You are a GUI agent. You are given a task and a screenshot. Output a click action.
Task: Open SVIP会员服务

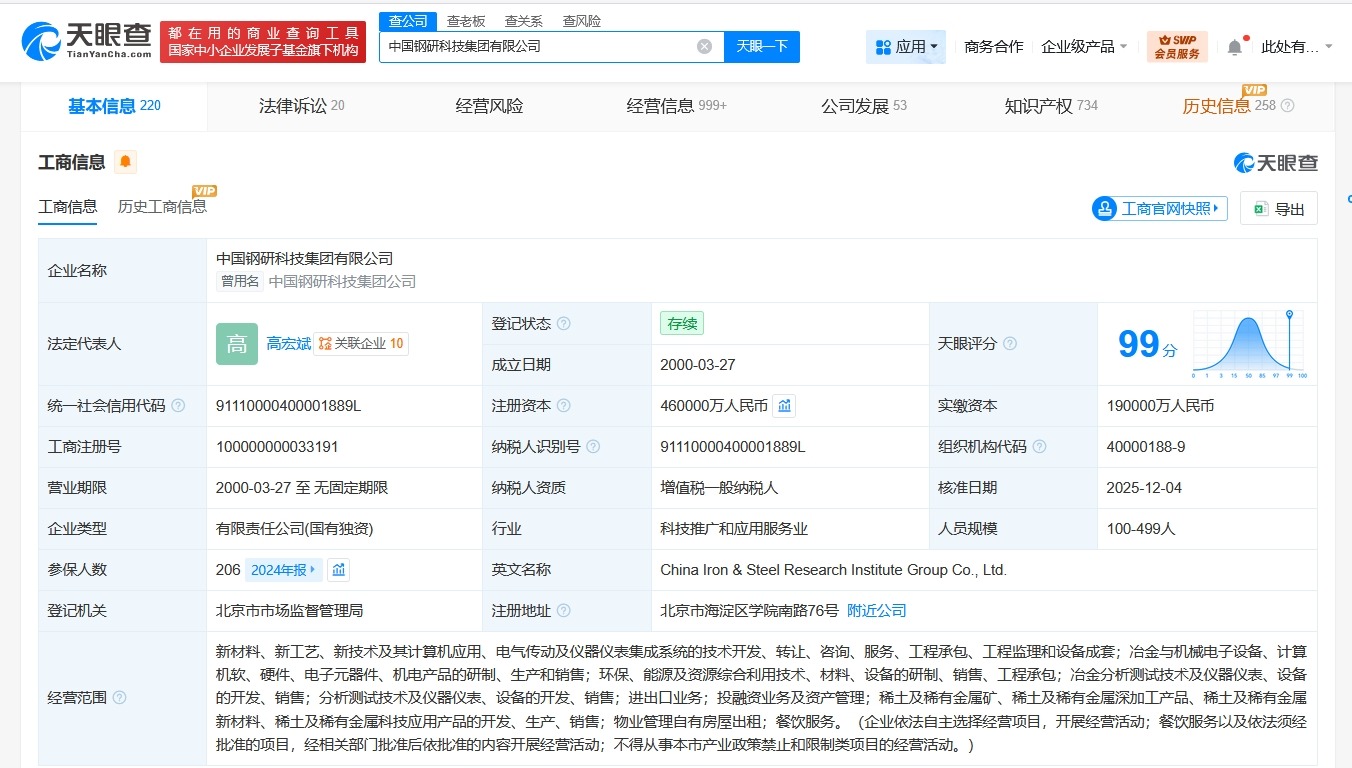(x=1178, y=45)
